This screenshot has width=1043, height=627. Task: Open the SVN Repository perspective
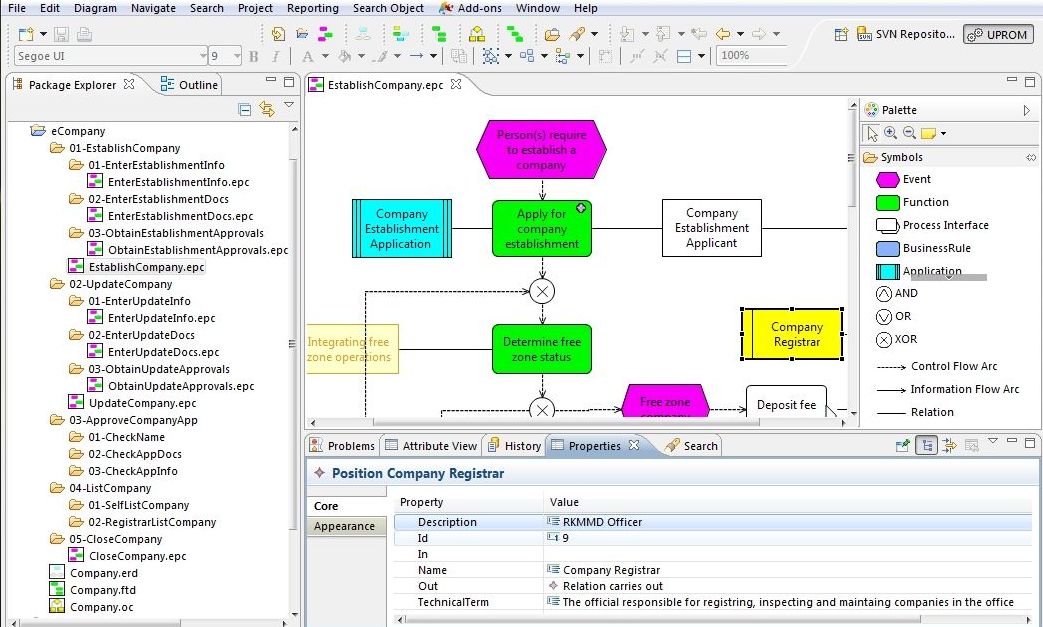pos(905,34)
